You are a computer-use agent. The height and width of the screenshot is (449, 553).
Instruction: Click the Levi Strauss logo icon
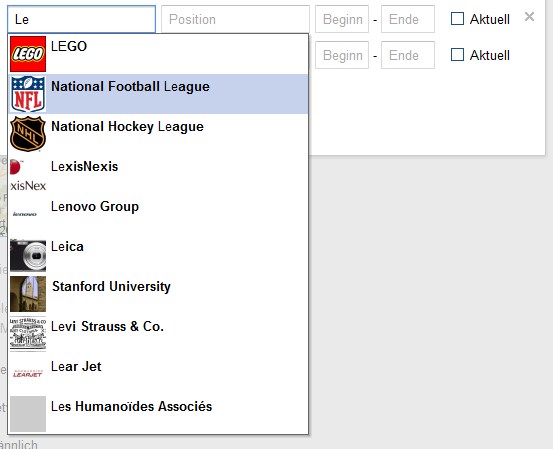click(28, 334)
